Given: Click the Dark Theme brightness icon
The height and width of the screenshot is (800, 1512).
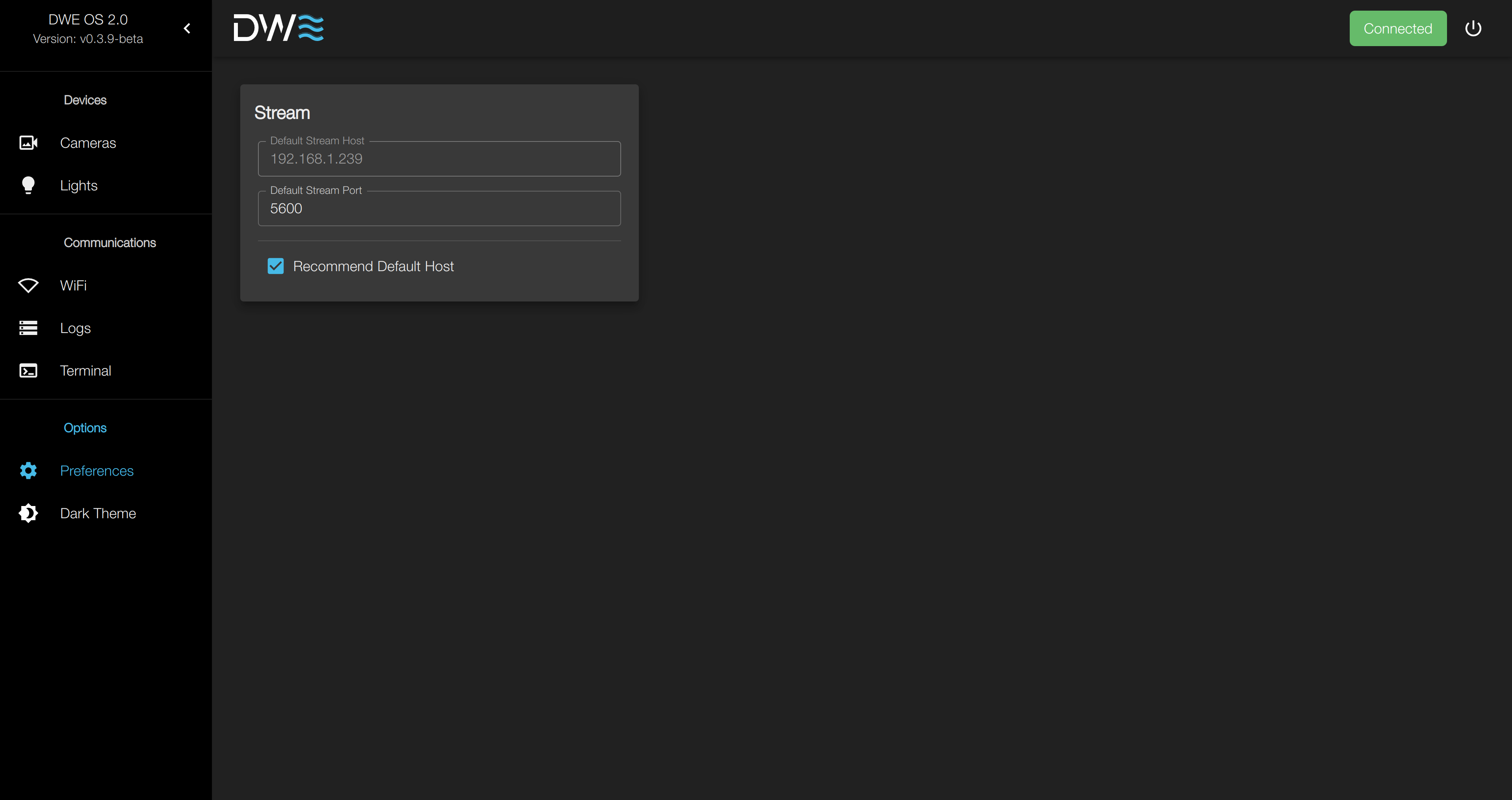Looking at the screenshot, I should pos(28,513).
